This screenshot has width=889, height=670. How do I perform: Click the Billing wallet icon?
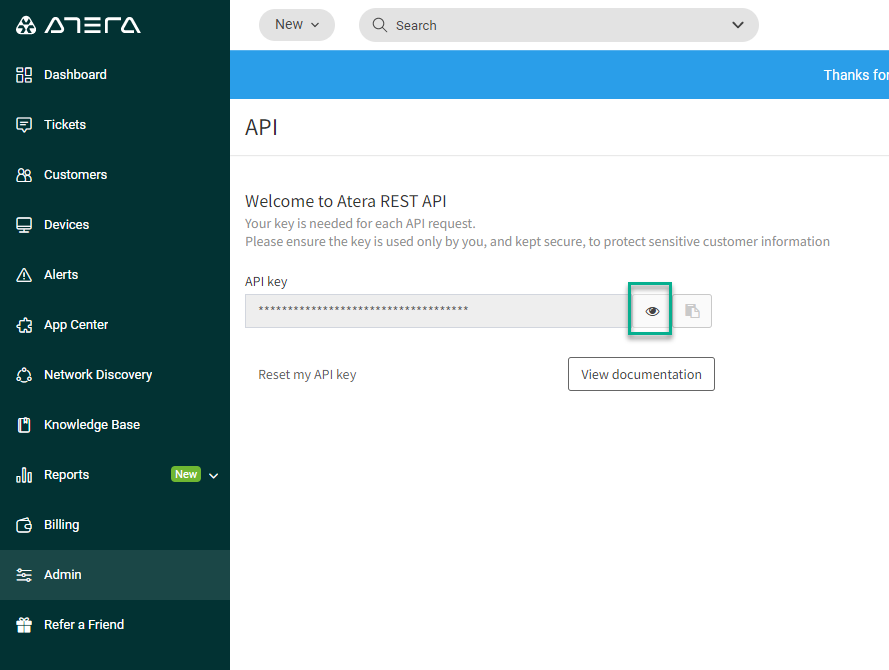click(24, 525)
